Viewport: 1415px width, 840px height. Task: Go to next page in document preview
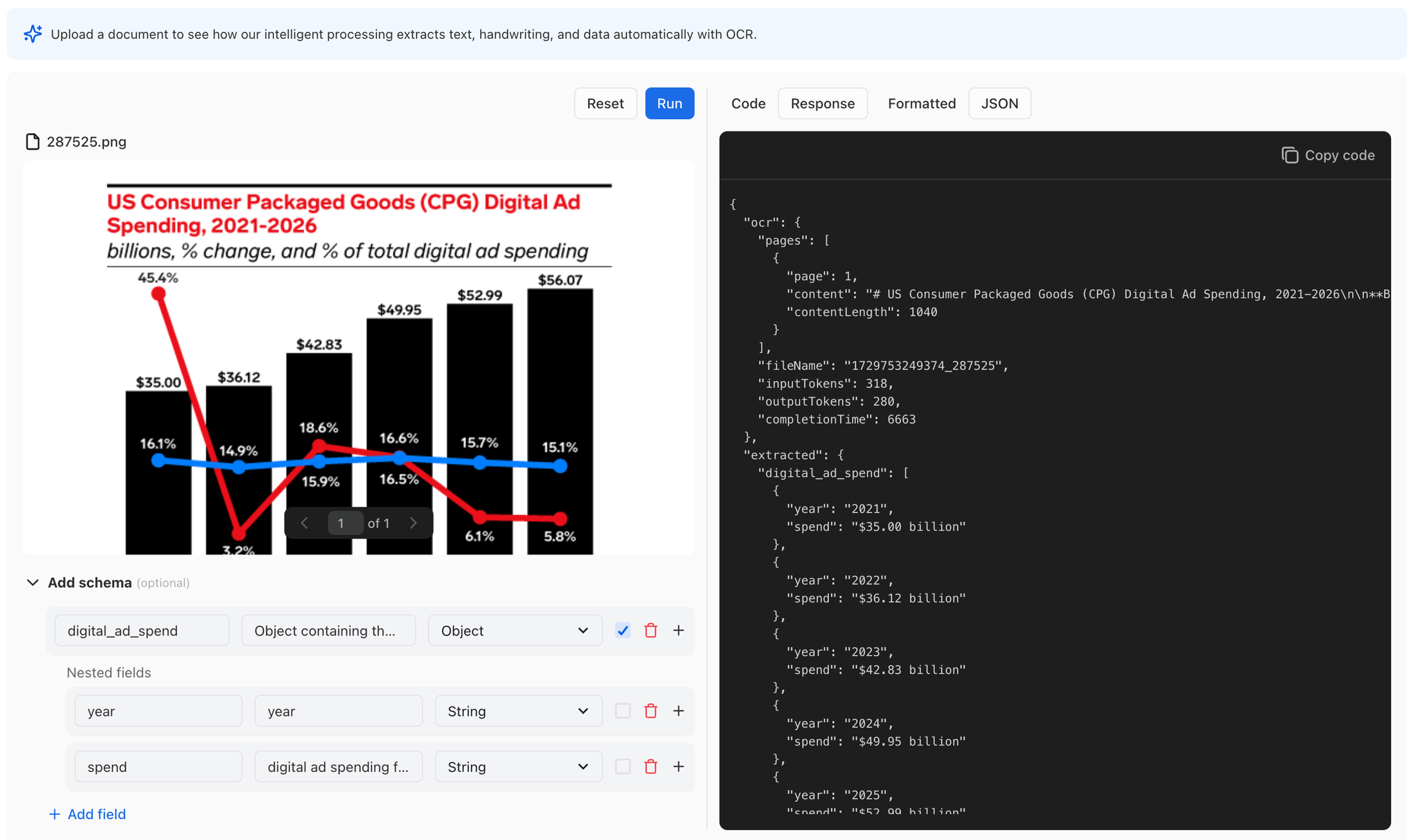413,523
